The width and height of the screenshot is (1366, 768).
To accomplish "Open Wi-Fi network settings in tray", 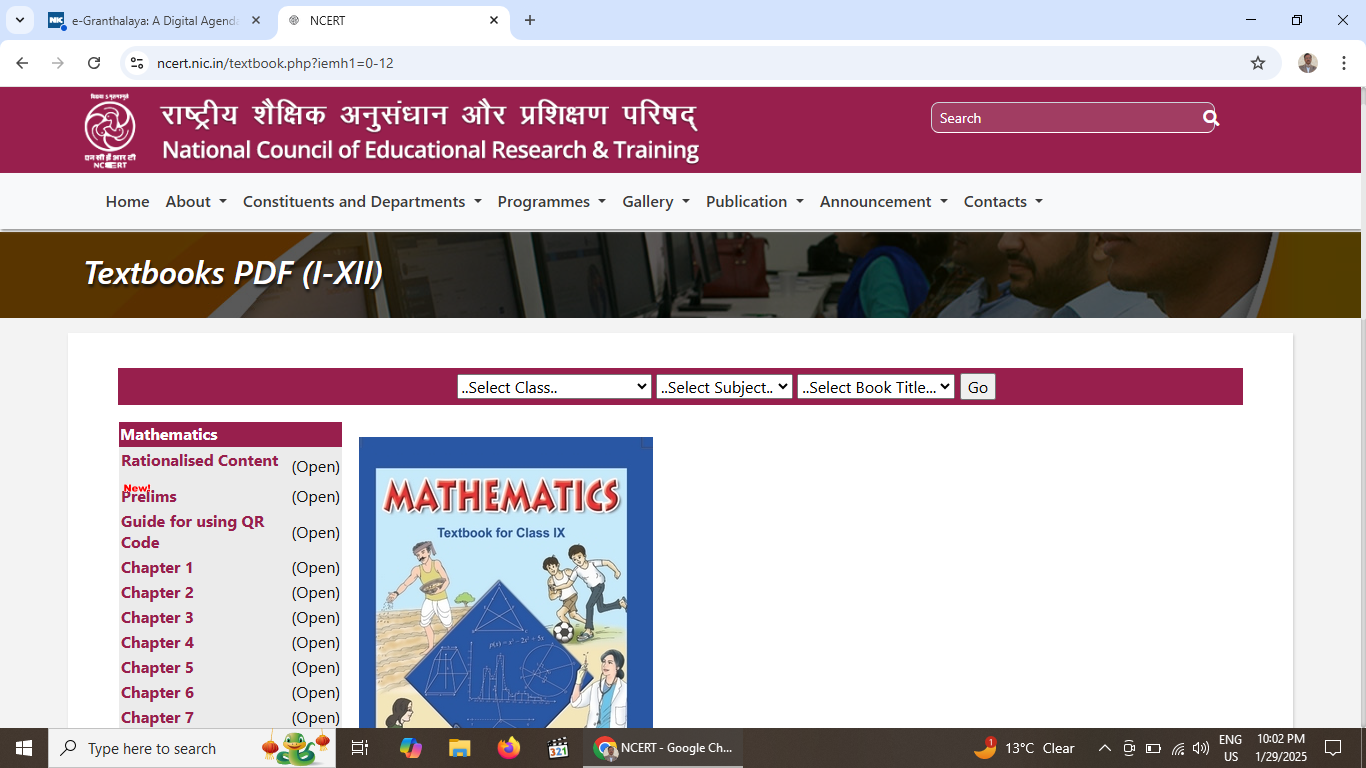I will 1177,748.
